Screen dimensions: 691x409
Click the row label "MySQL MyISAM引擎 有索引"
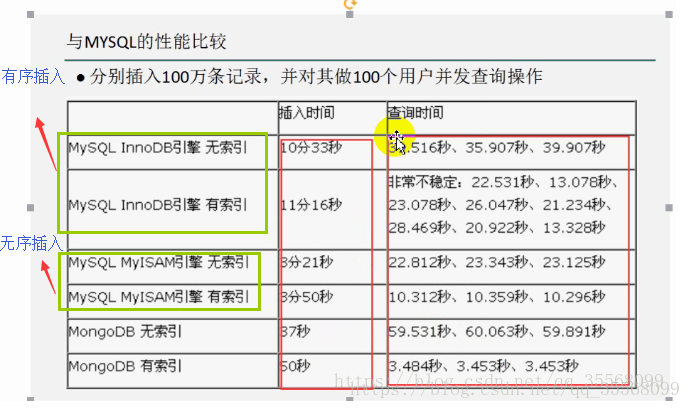tap(159, 297)
